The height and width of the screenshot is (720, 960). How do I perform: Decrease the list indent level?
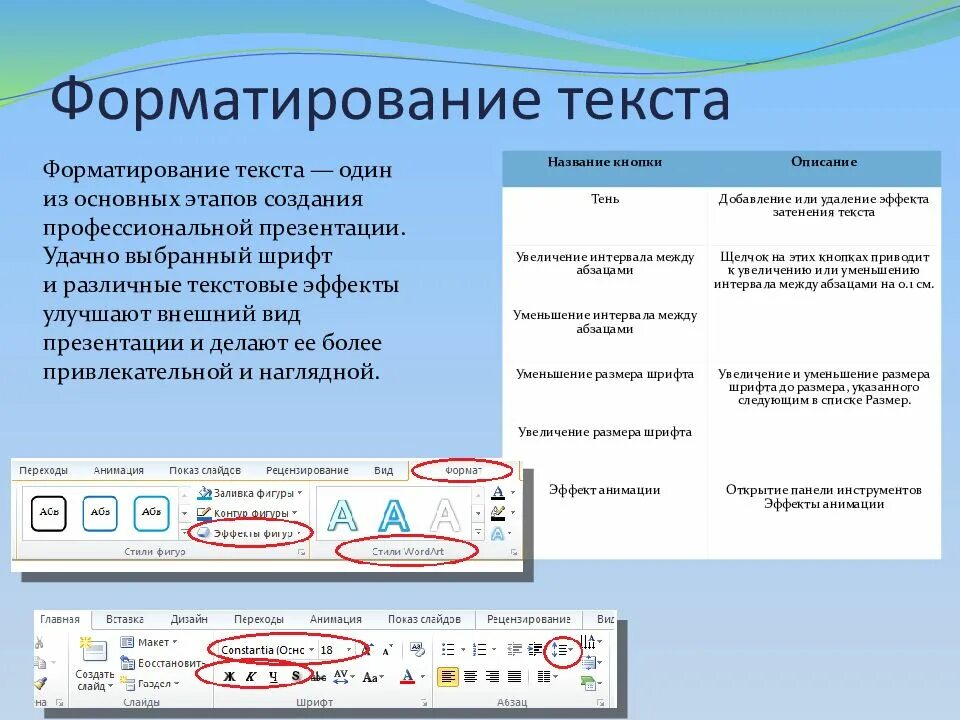coord(515,650)
